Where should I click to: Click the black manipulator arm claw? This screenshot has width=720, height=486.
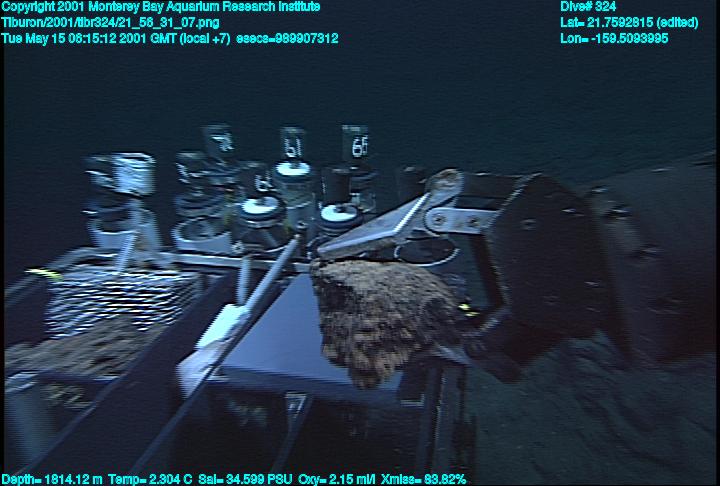pos(530,250)
